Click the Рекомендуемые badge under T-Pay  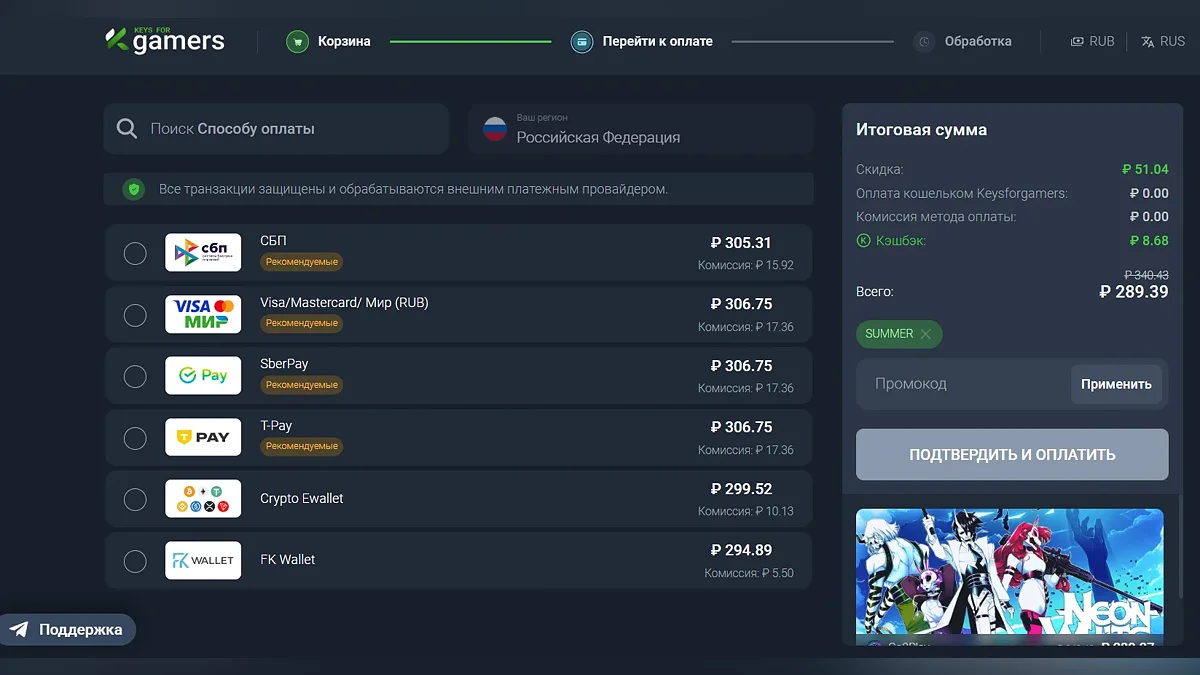point(302,446)
